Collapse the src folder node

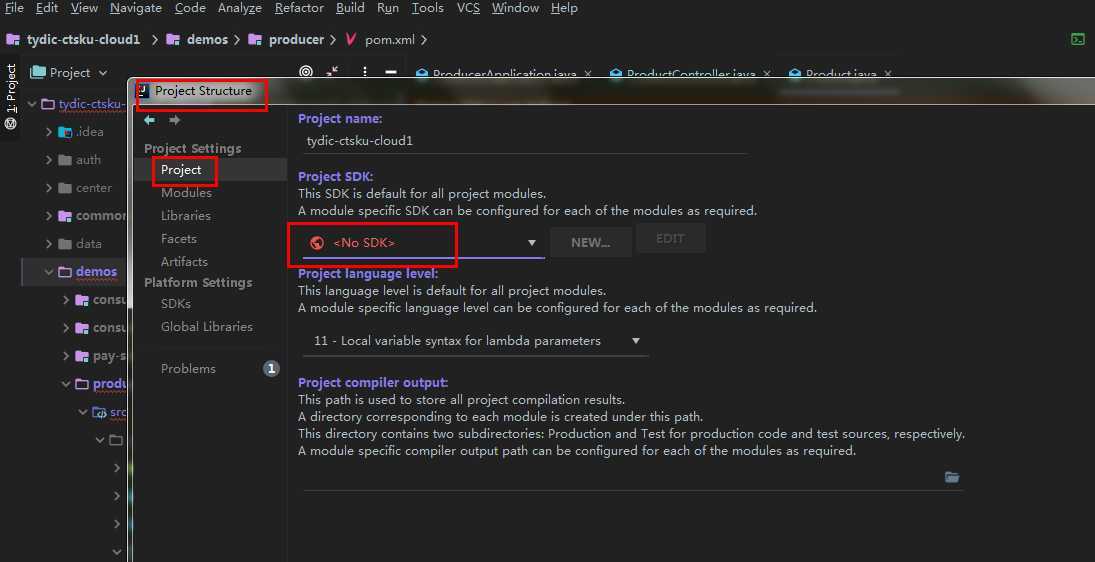(x=82, y=412)
